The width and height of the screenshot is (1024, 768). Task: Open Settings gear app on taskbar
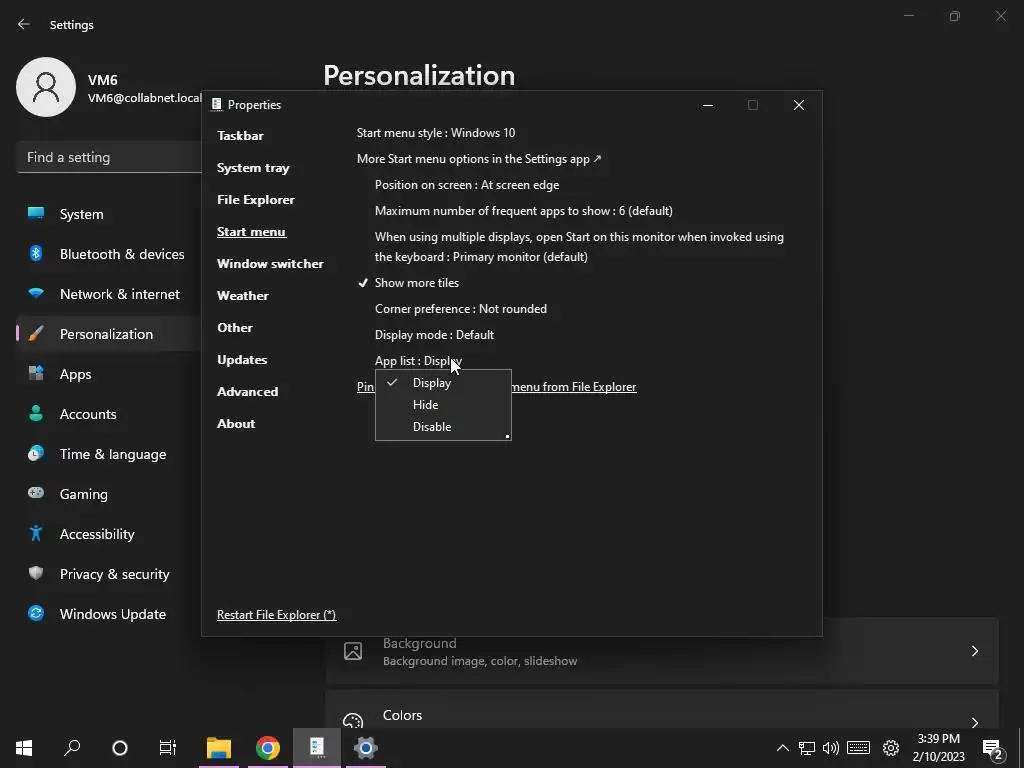(366, 747)
